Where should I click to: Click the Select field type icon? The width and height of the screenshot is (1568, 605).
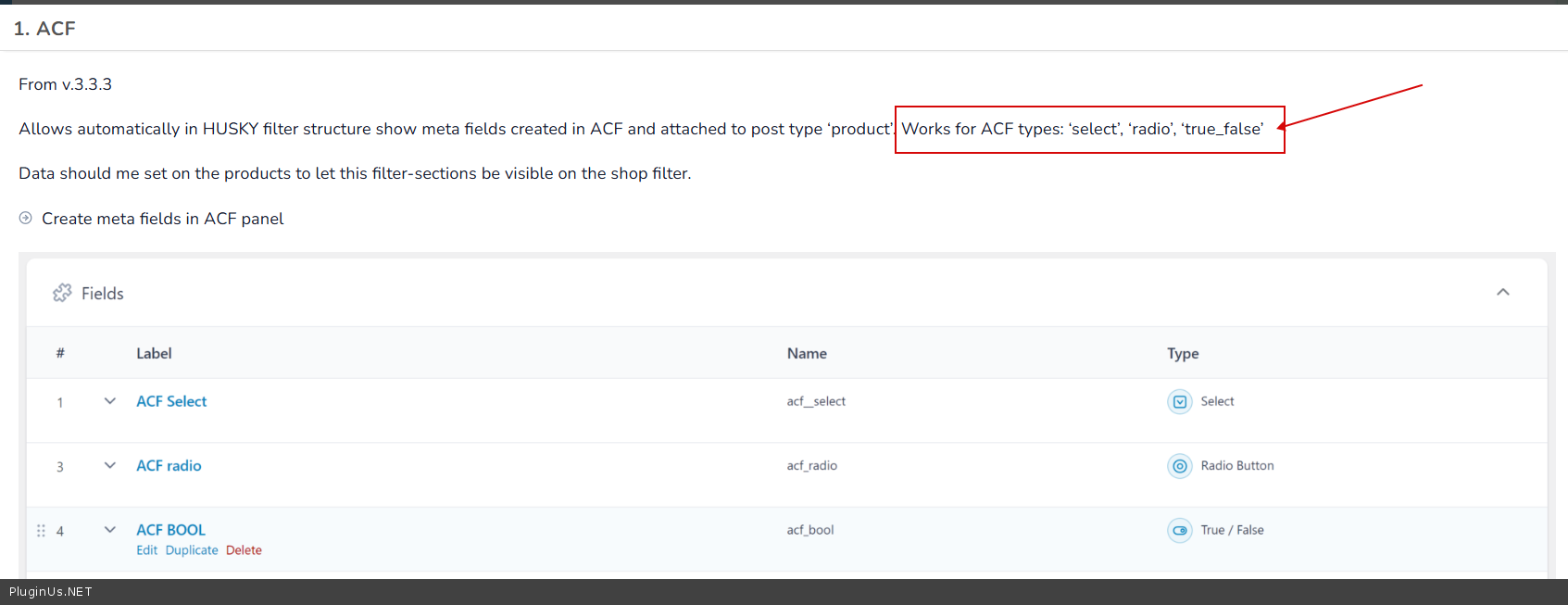(x=1179, y=401)
